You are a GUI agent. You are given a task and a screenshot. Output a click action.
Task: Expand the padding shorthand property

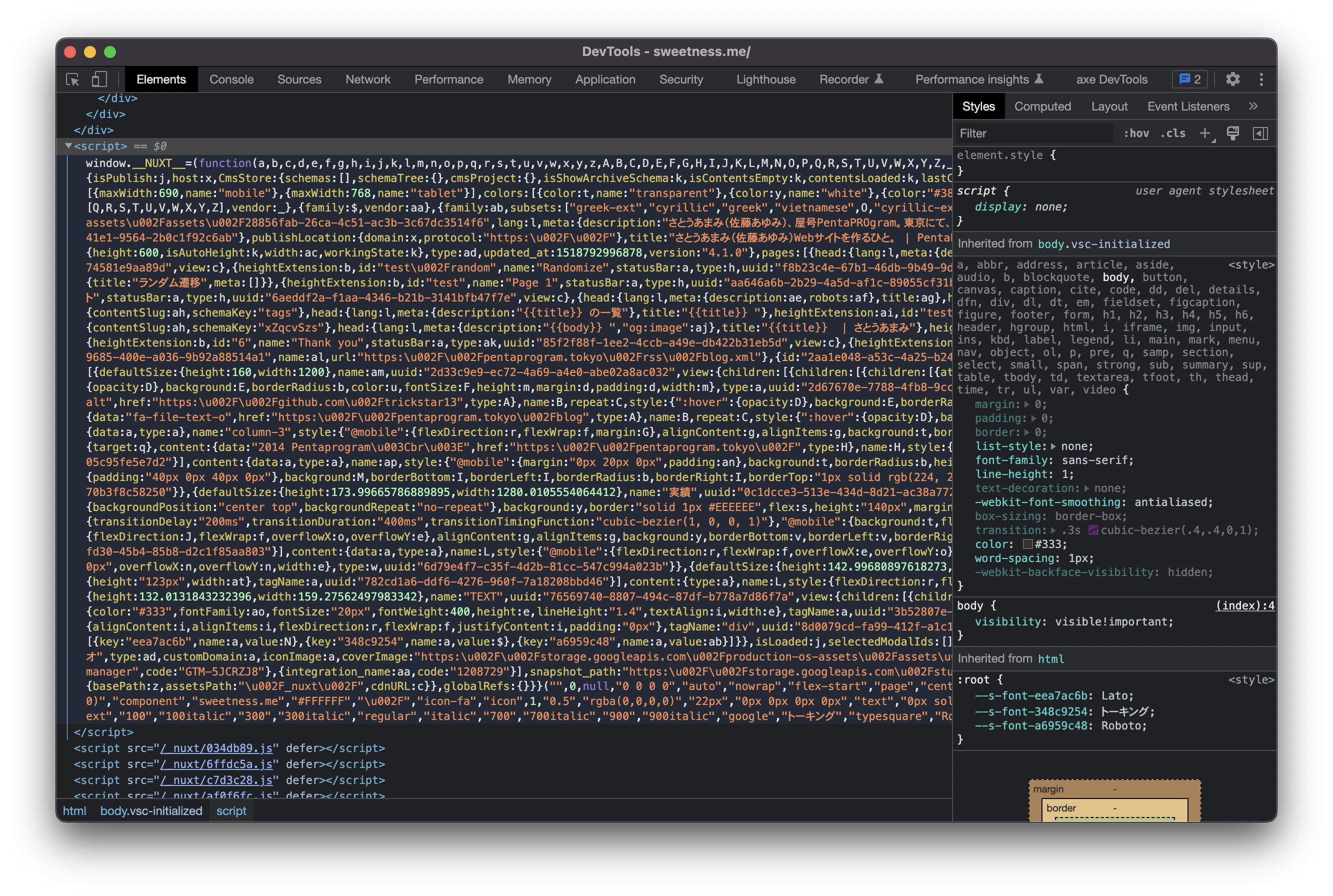coord(1033,418)
